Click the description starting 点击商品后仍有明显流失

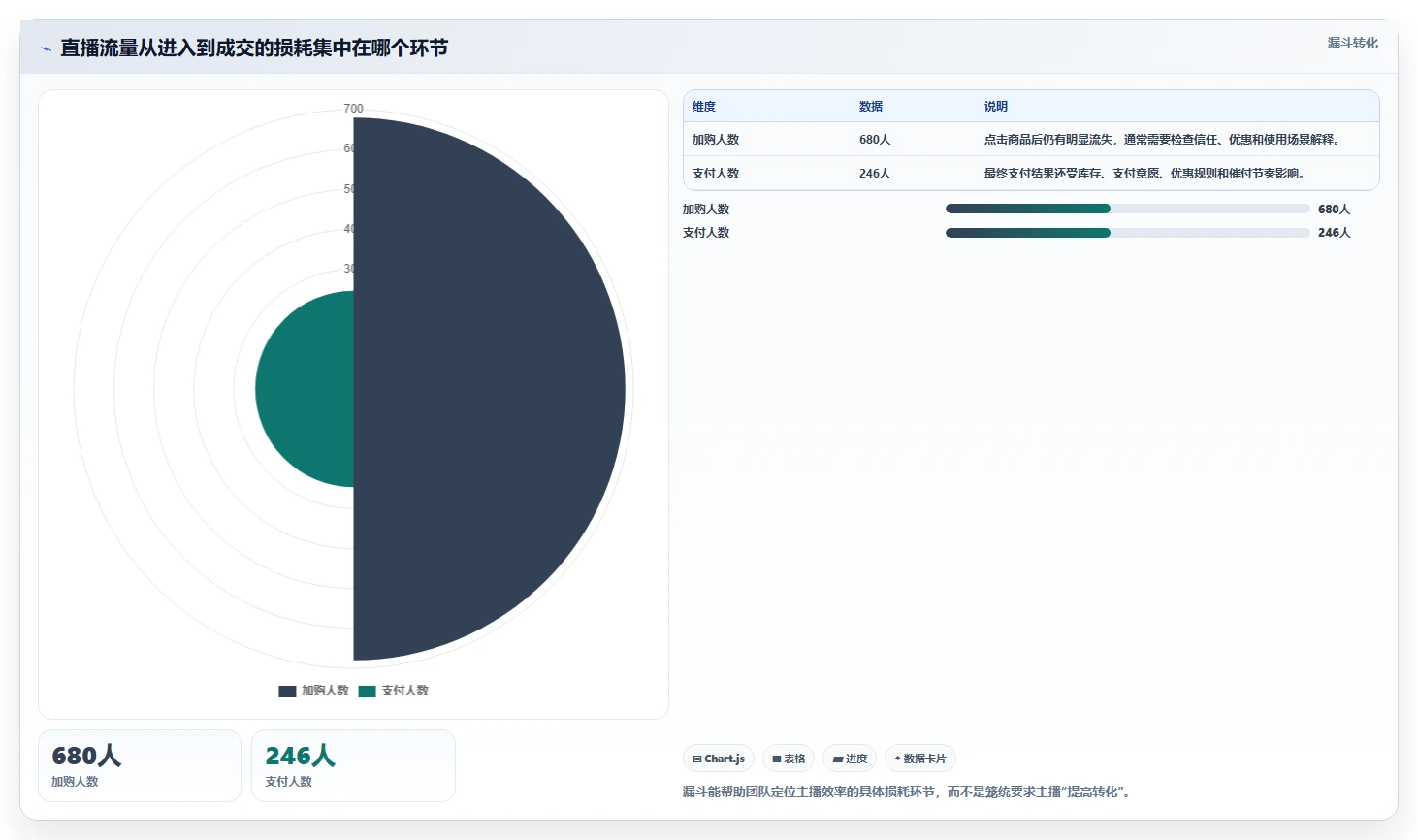[1164, 140]
